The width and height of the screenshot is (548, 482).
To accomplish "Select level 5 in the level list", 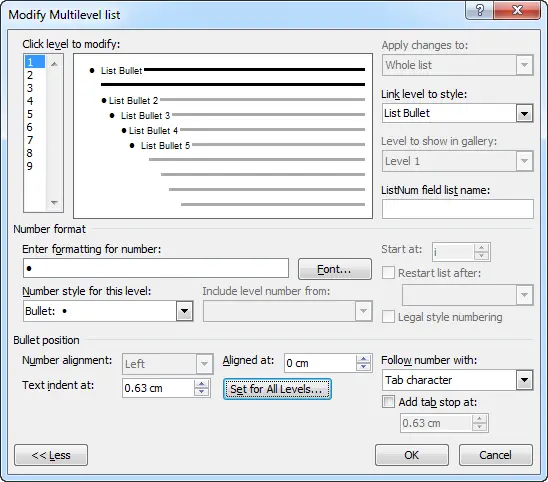I will 35,114.
